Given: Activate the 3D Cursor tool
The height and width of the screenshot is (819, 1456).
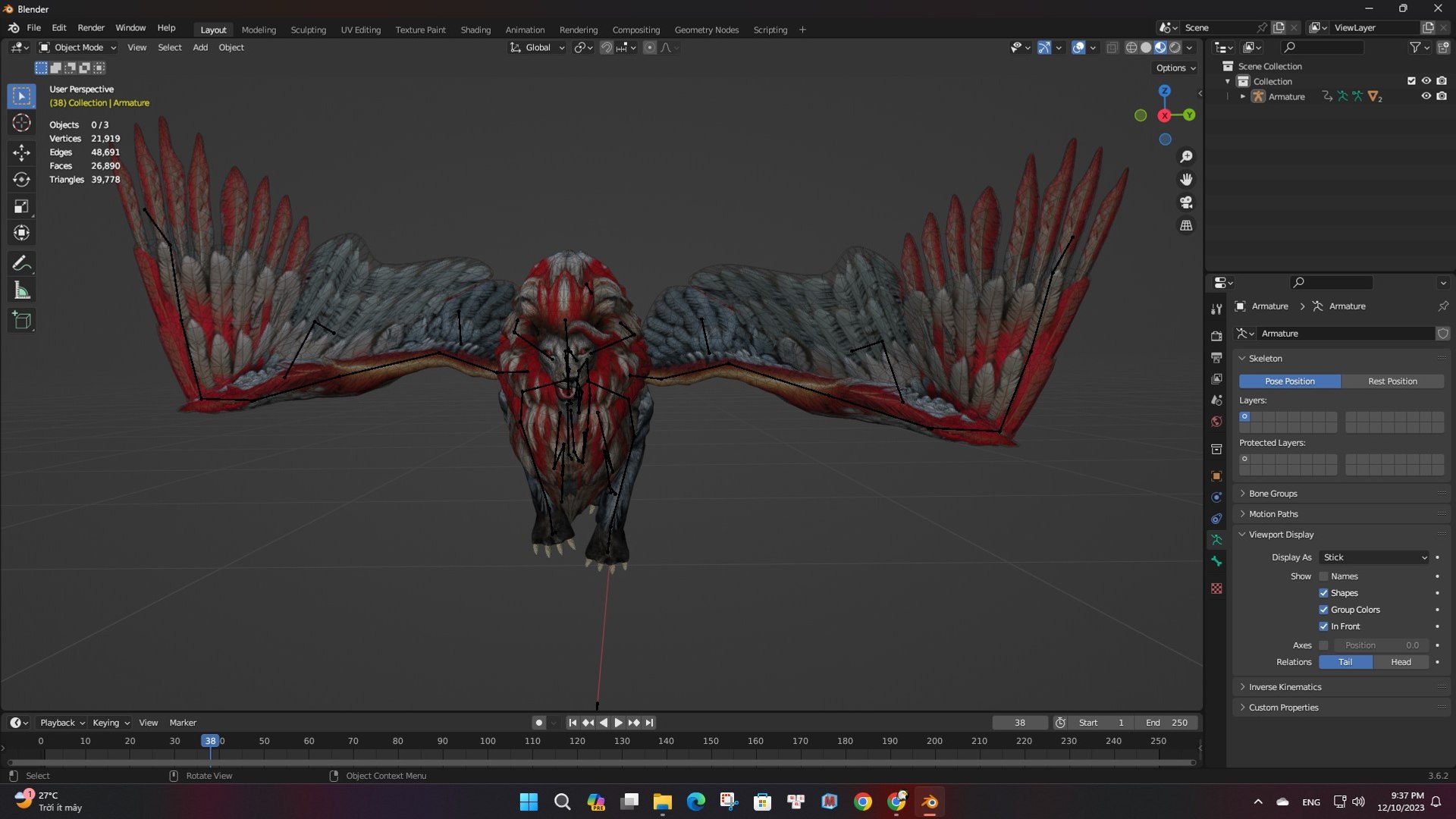Looking at the screenshot, I should click(21, 123).
